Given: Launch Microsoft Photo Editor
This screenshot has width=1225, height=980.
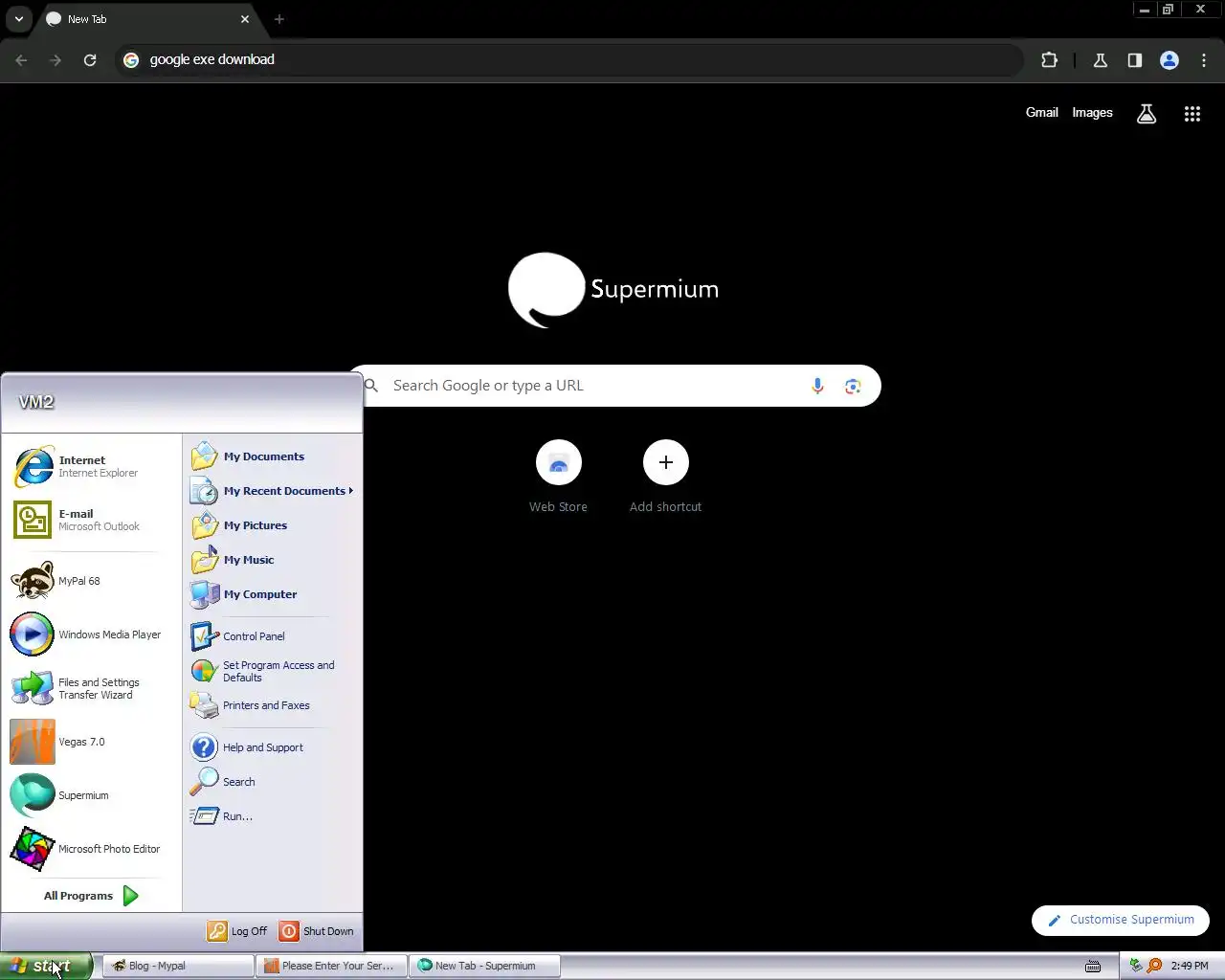Looking at the screenshot, I should point(92,849).
